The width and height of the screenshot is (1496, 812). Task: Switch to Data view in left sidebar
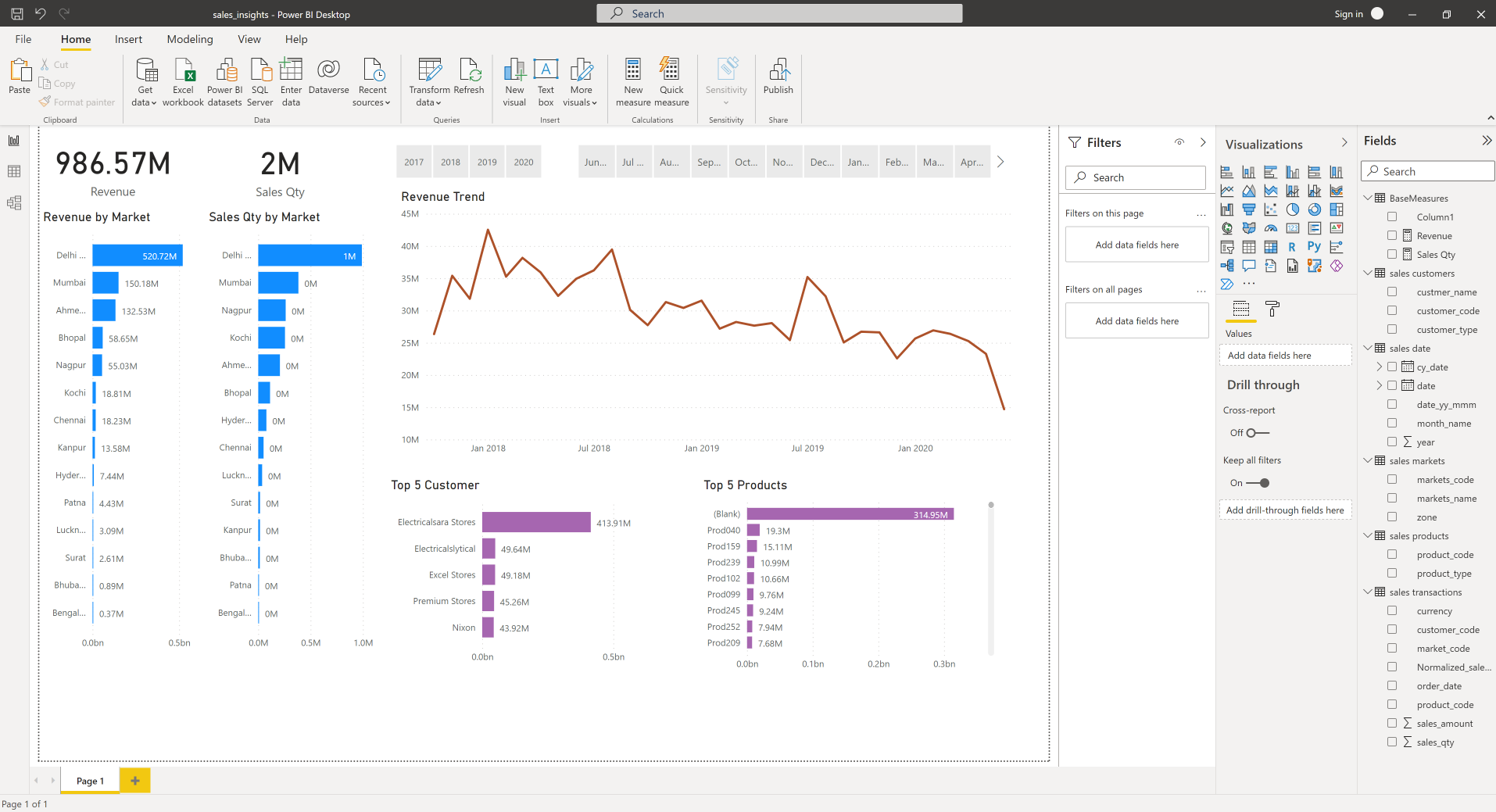click(x=14, y=172)
